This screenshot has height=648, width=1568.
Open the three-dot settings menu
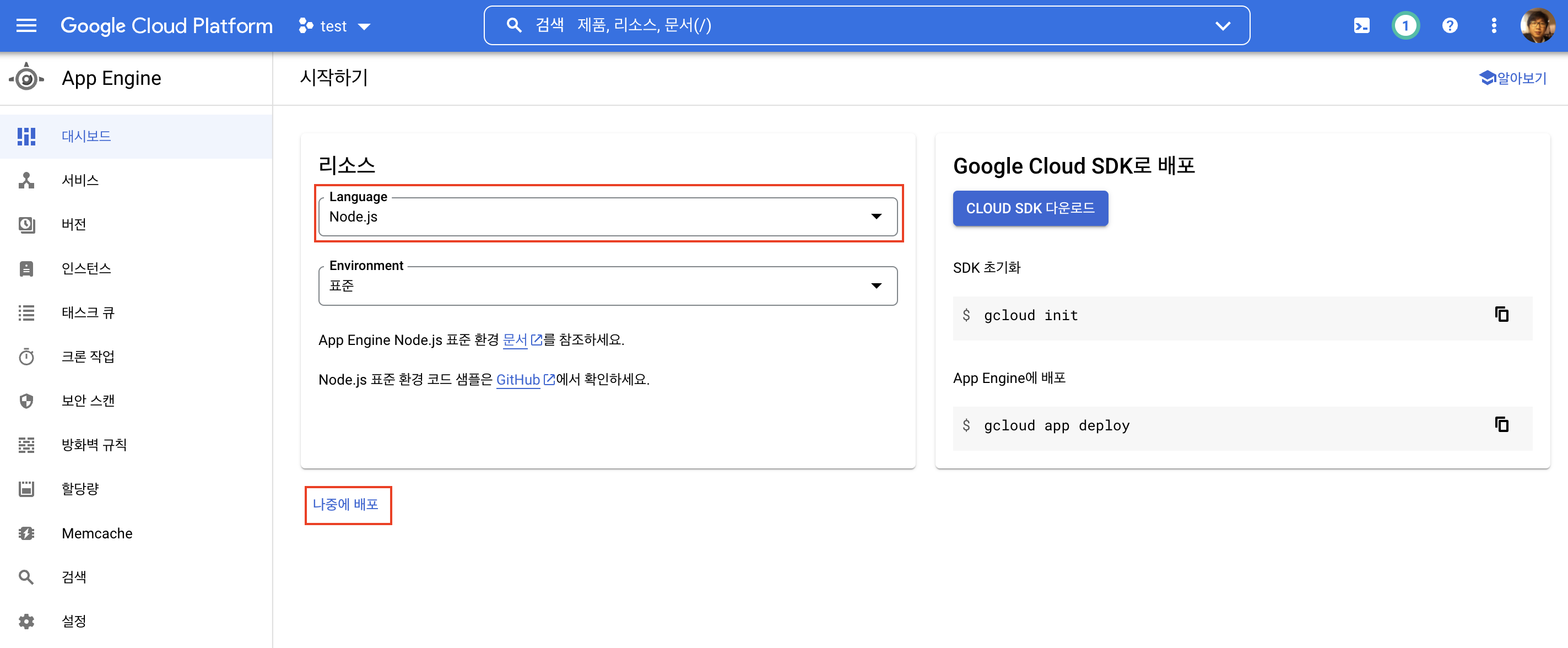[1493, 25]
